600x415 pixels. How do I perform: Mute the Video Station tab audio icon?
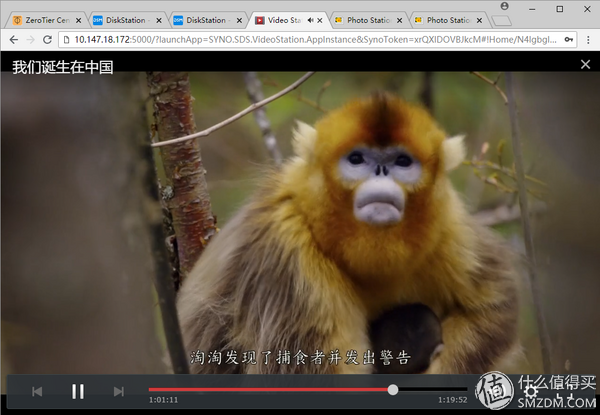310,20
